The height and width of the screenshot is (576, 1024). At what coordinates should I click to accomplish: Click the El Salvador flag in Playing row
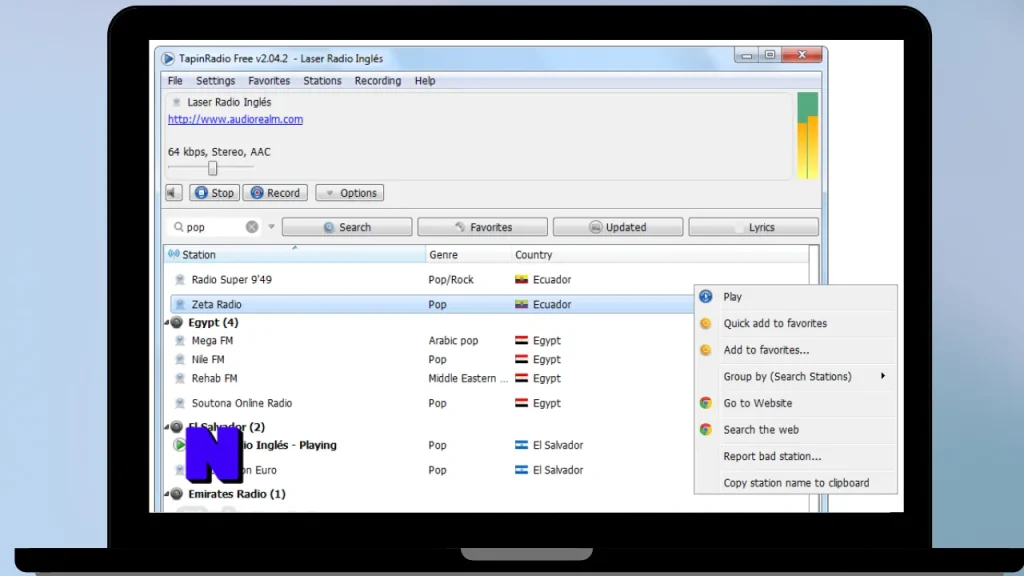point(521,445)
